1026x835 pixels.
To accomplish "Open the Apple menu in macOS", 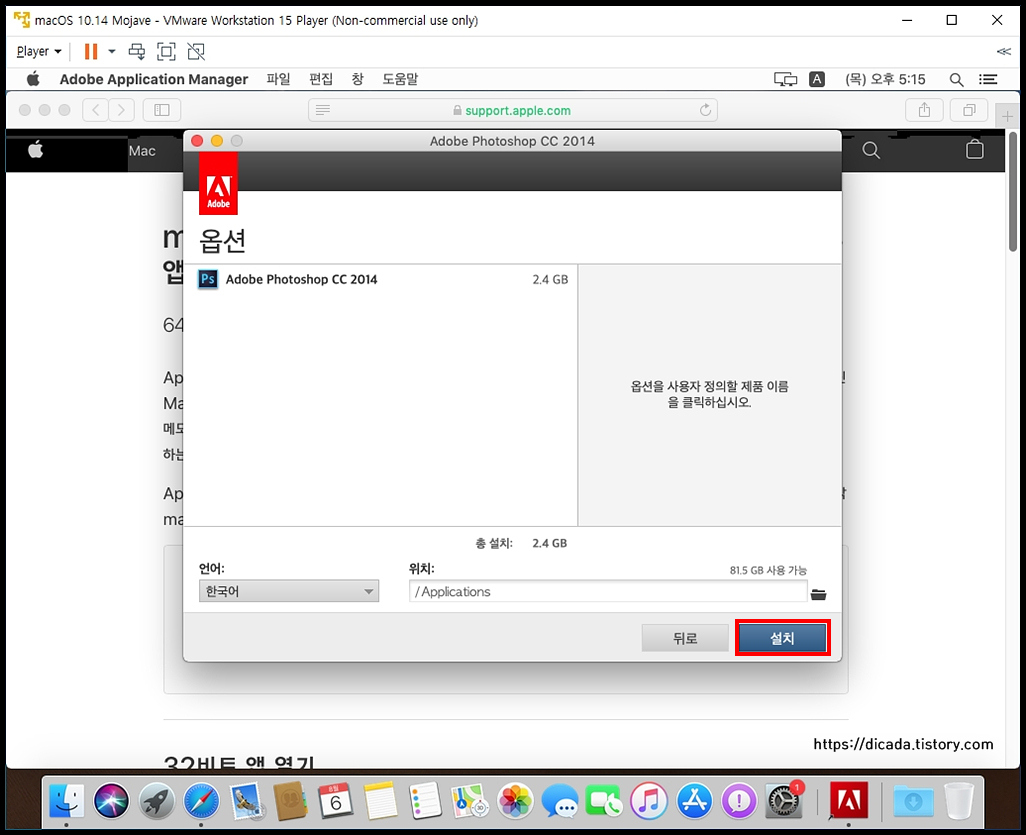I will [x=33, y=79].
